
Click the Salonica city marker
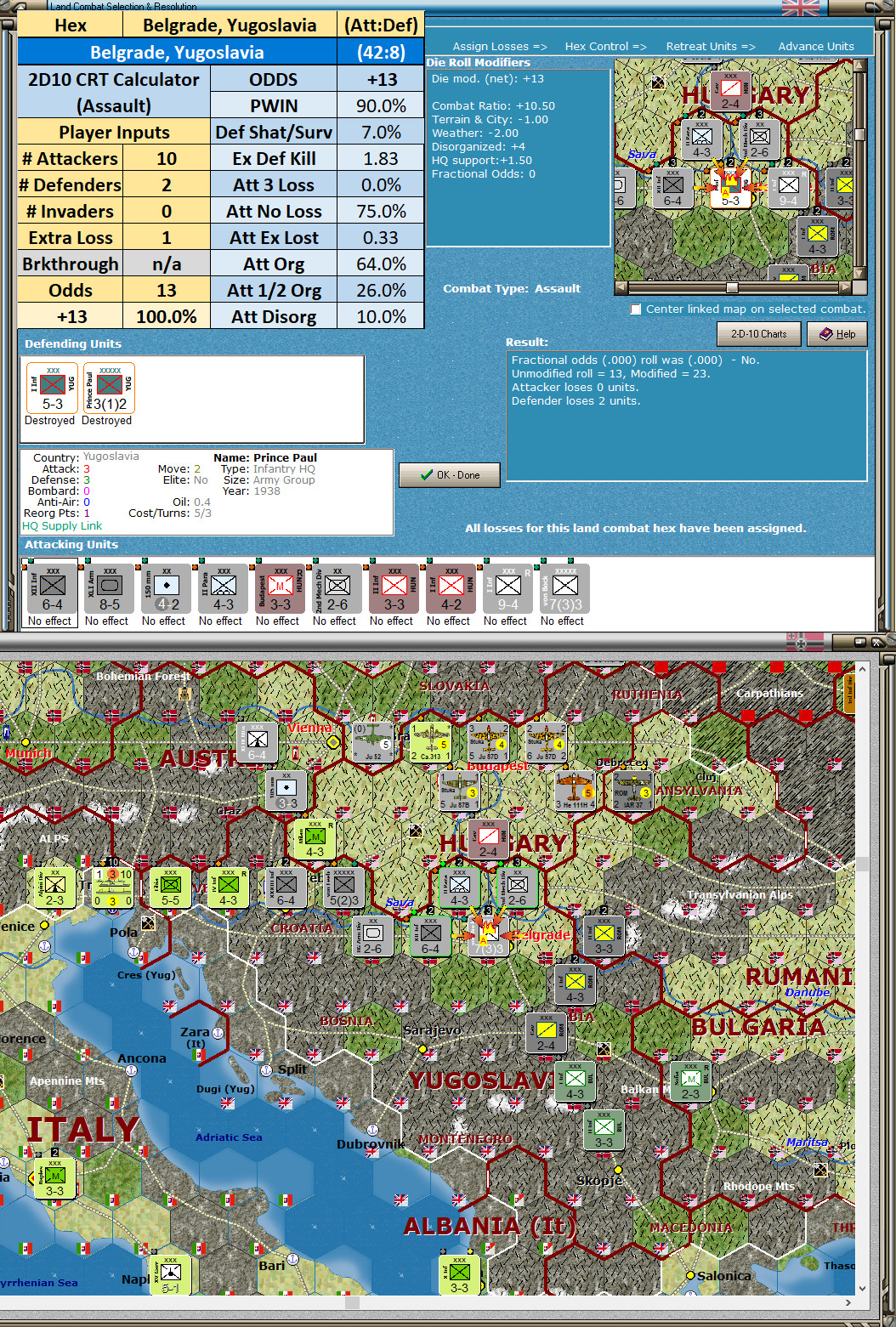(x=690, y=1276)
